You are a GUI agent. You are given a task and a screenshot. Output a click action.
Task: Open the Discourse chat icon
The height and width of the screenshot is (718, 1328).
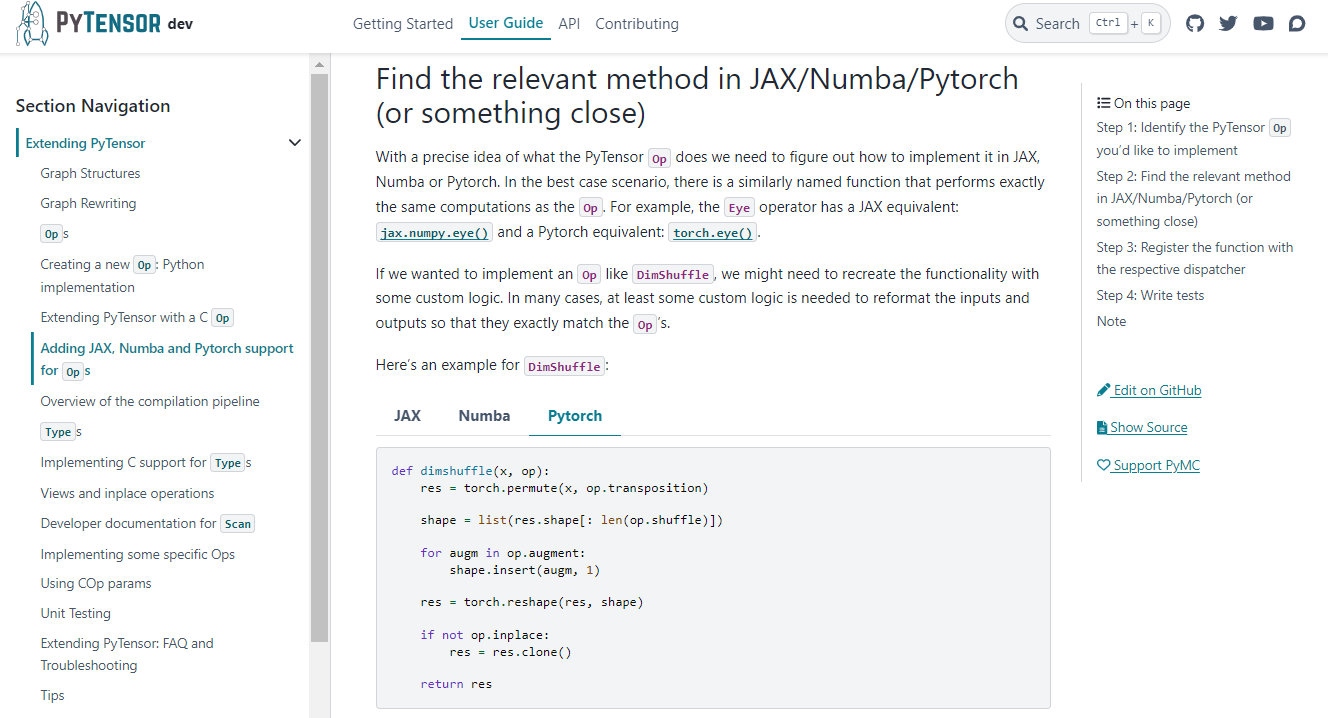pyautogui.click(x=1297, y=22)
